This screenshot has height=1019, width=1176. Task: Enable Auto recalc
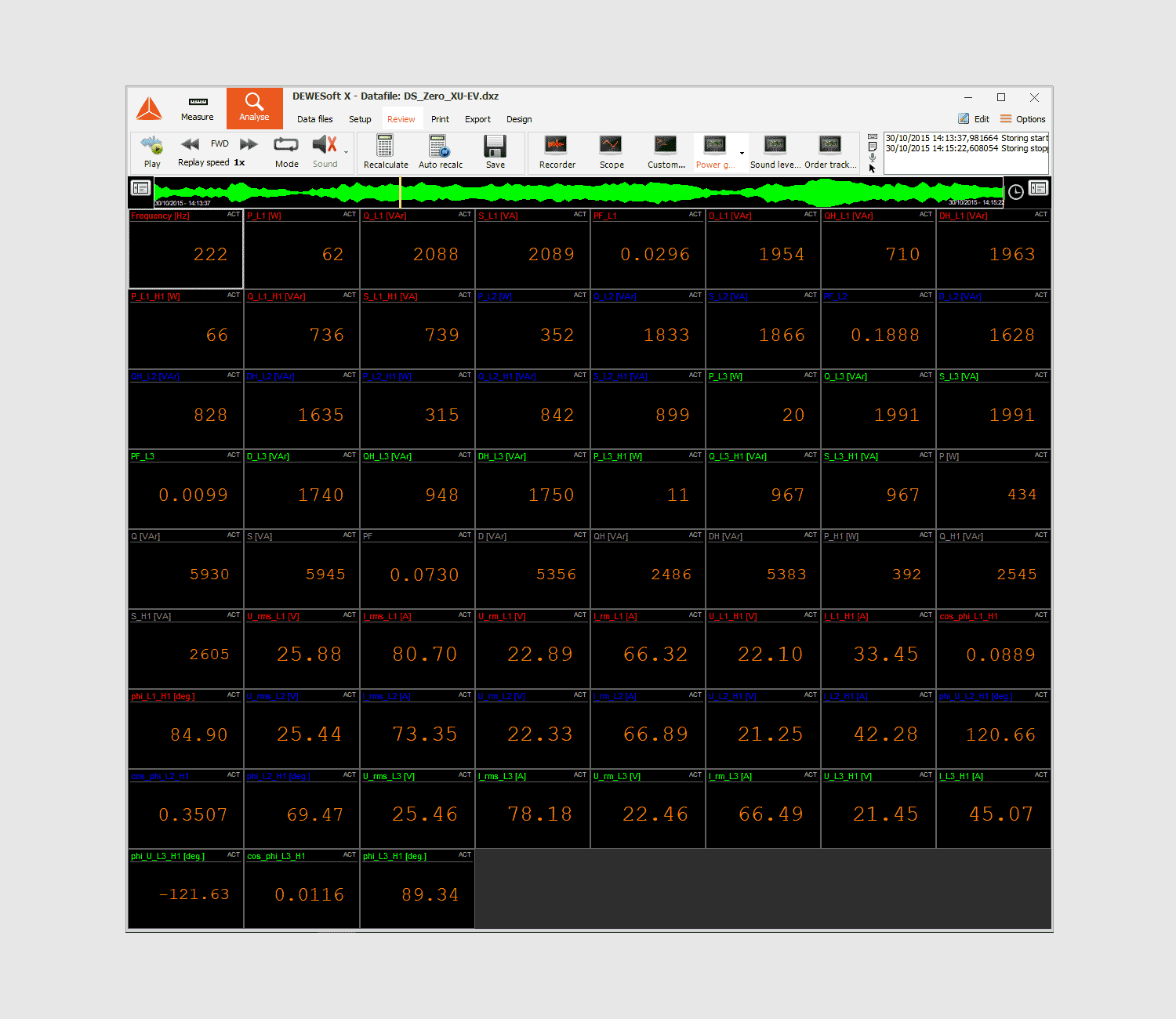[440, 152]
